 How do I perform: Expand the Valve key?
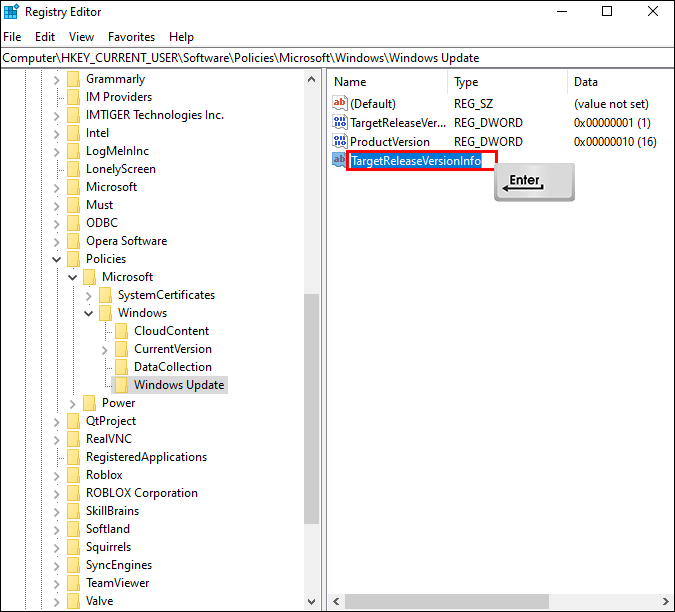pyautogui.click(x=56, y=602)
